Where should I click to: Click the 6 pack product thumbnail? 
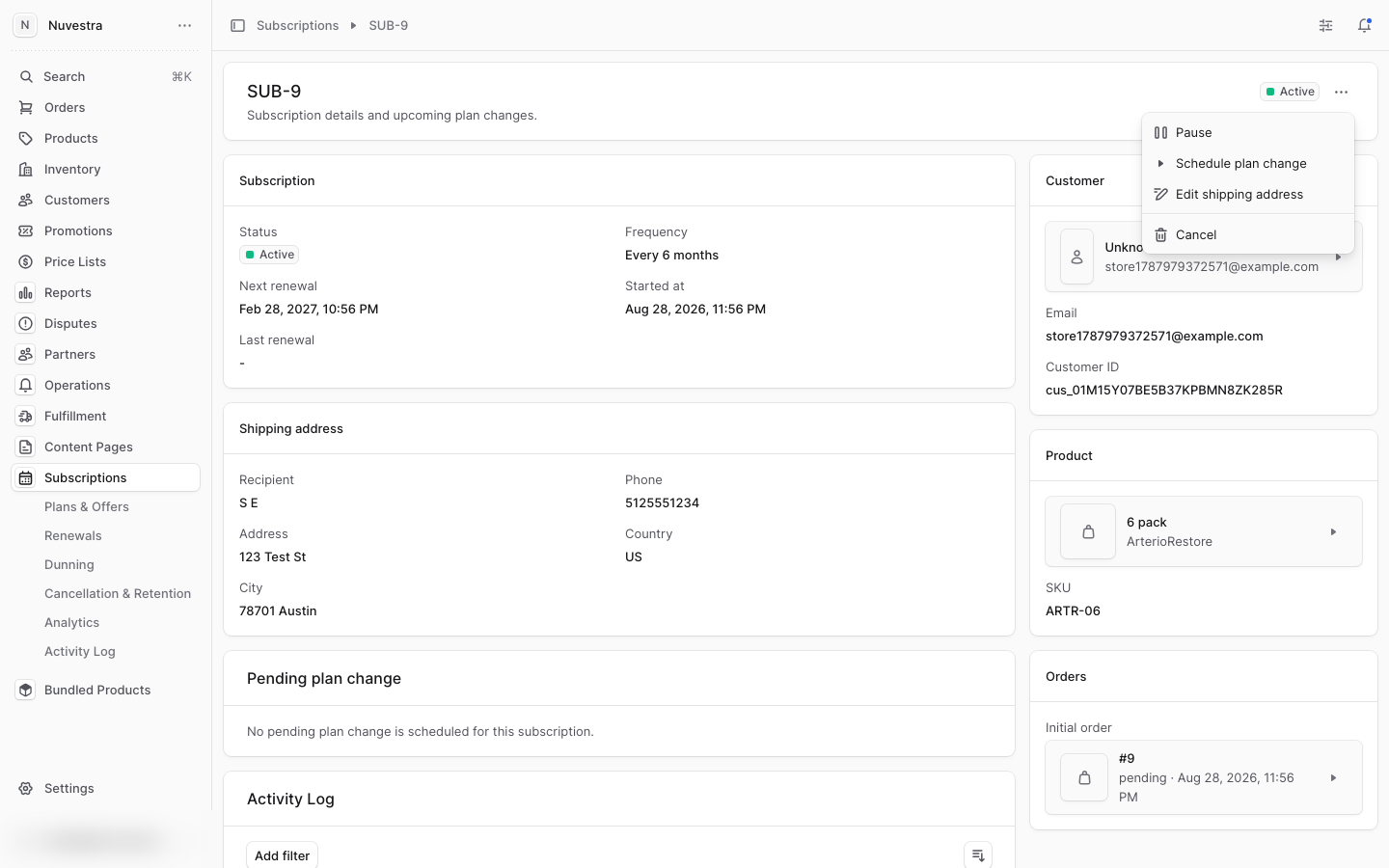click(1088, 531)
